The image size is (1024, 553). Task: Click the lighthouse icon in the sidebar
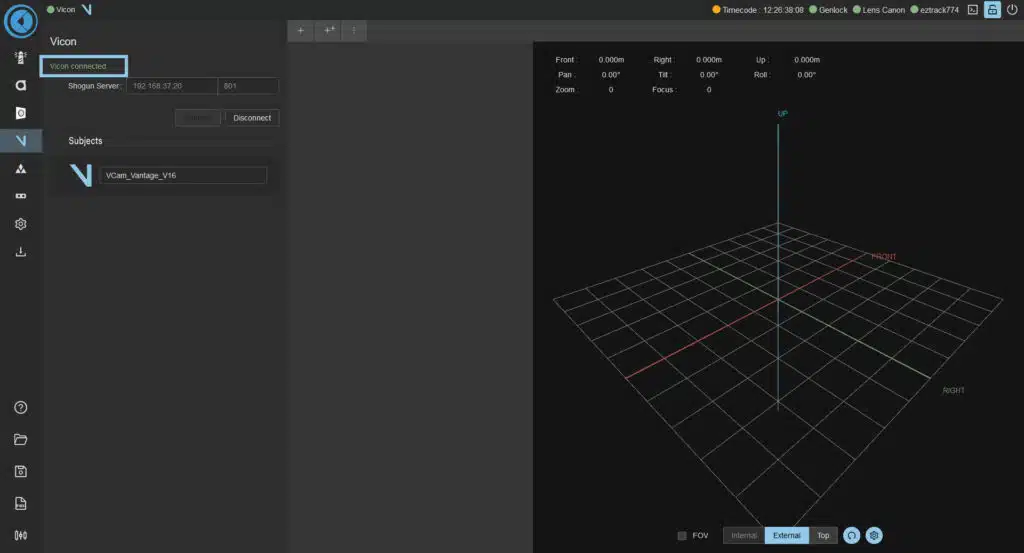(x=21, y=57)
